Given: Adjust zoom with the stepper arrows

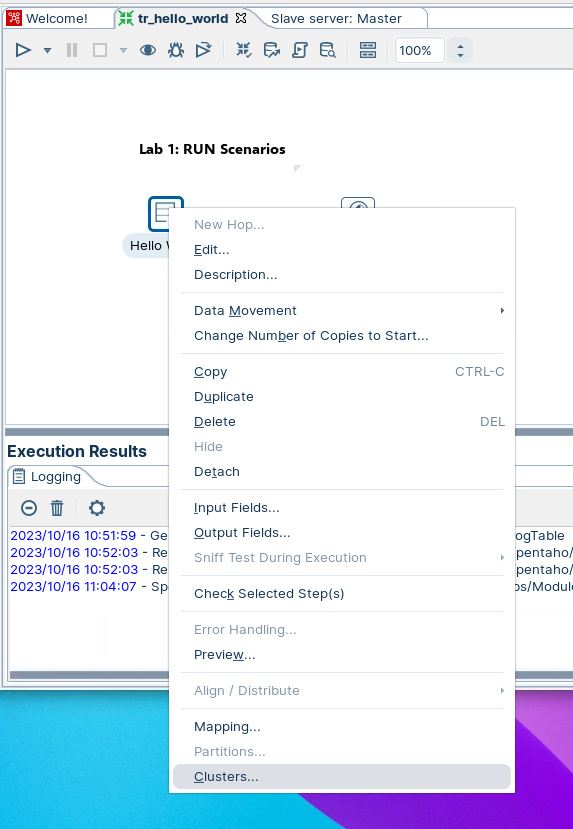Looking at the screenshot, I should point(460,51).
